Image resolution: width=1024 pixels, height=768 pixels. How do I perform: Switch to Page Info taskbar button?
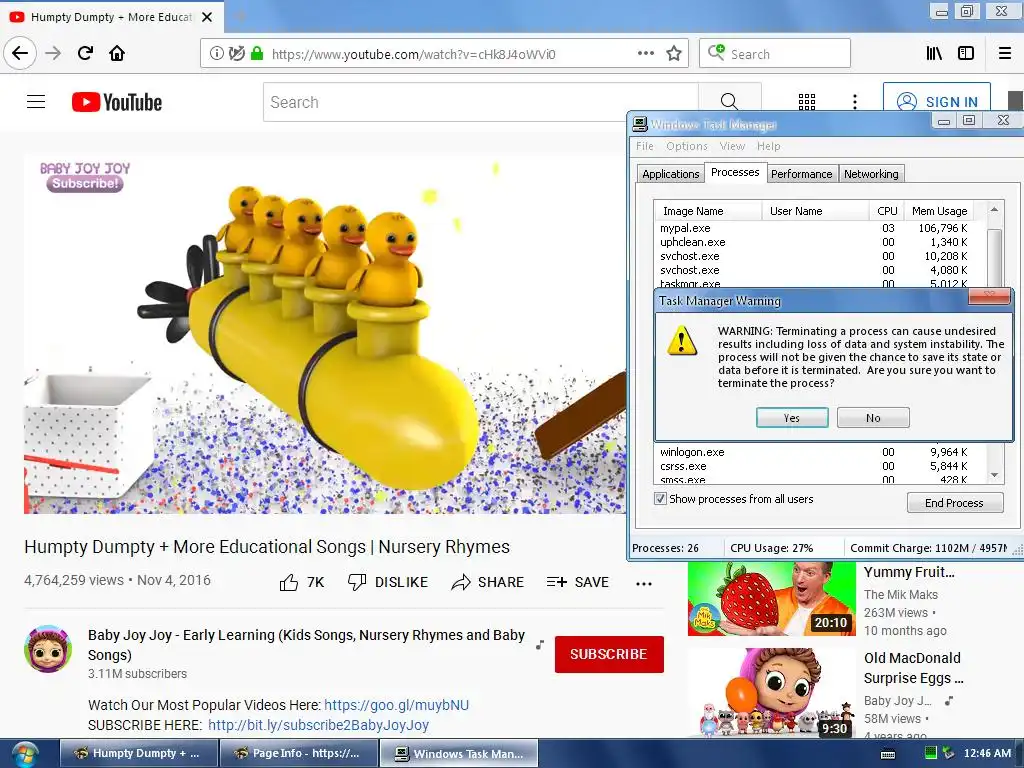[299, 754]
